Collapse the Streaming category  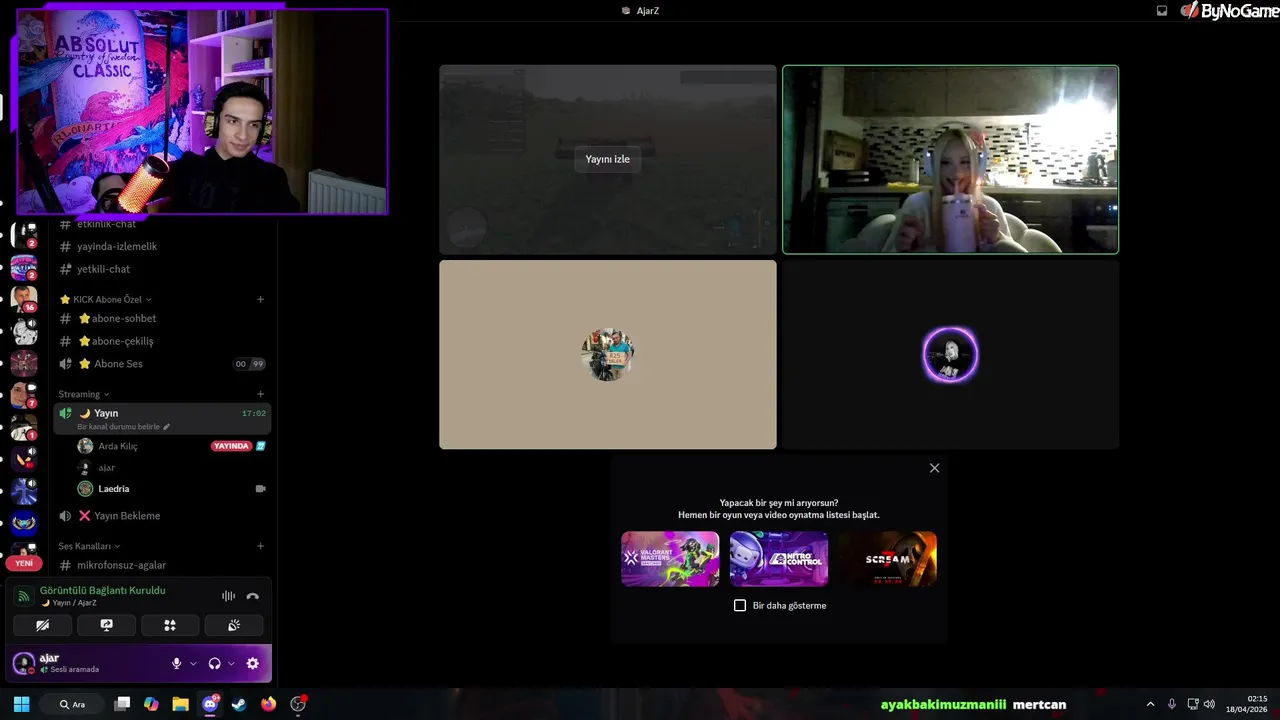[84, 394]
